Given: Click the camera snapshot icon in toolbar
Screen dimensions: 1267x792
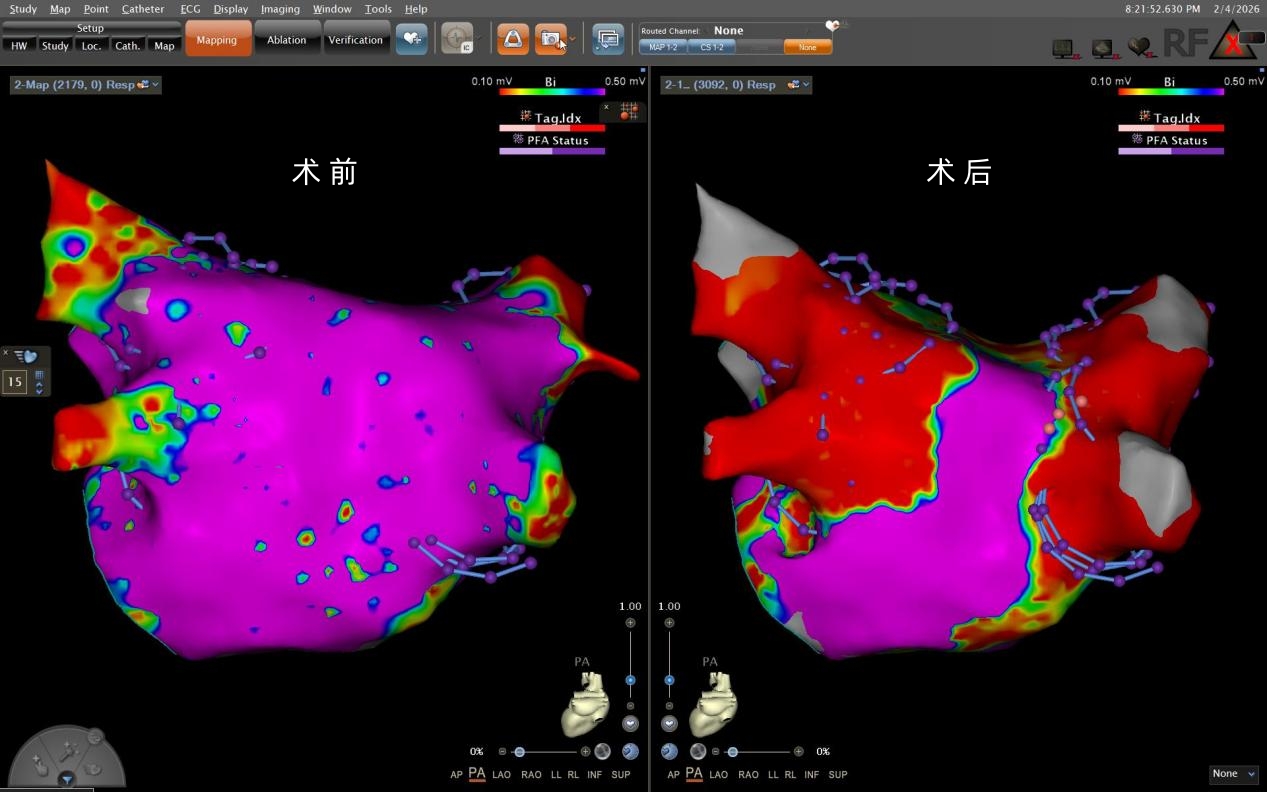Looking at the screenshot, I should [549, 40].
